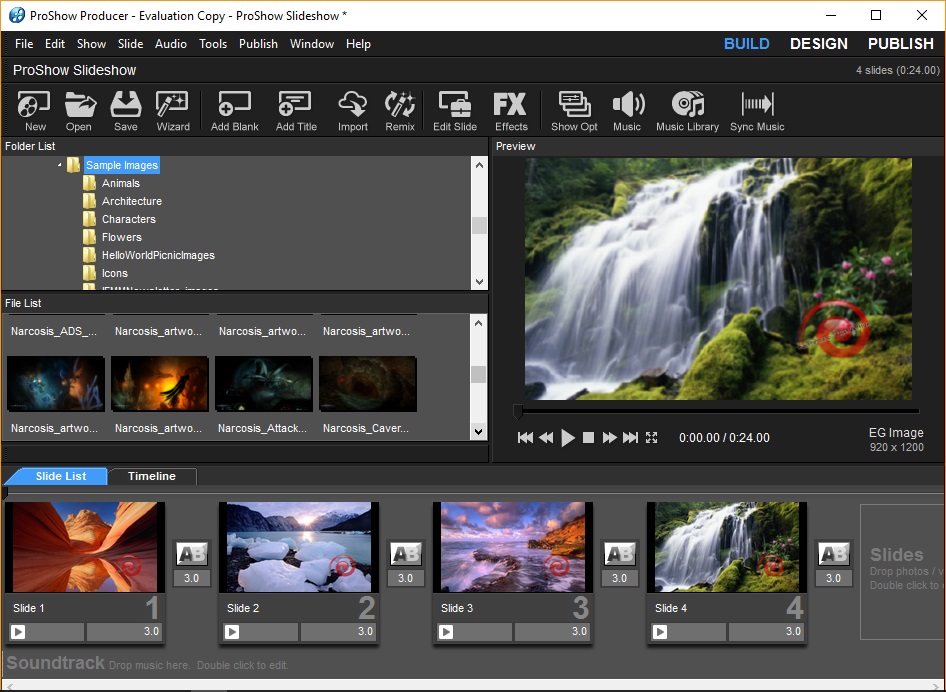Switch to the Timeline tab

click(x=152, y=476)
